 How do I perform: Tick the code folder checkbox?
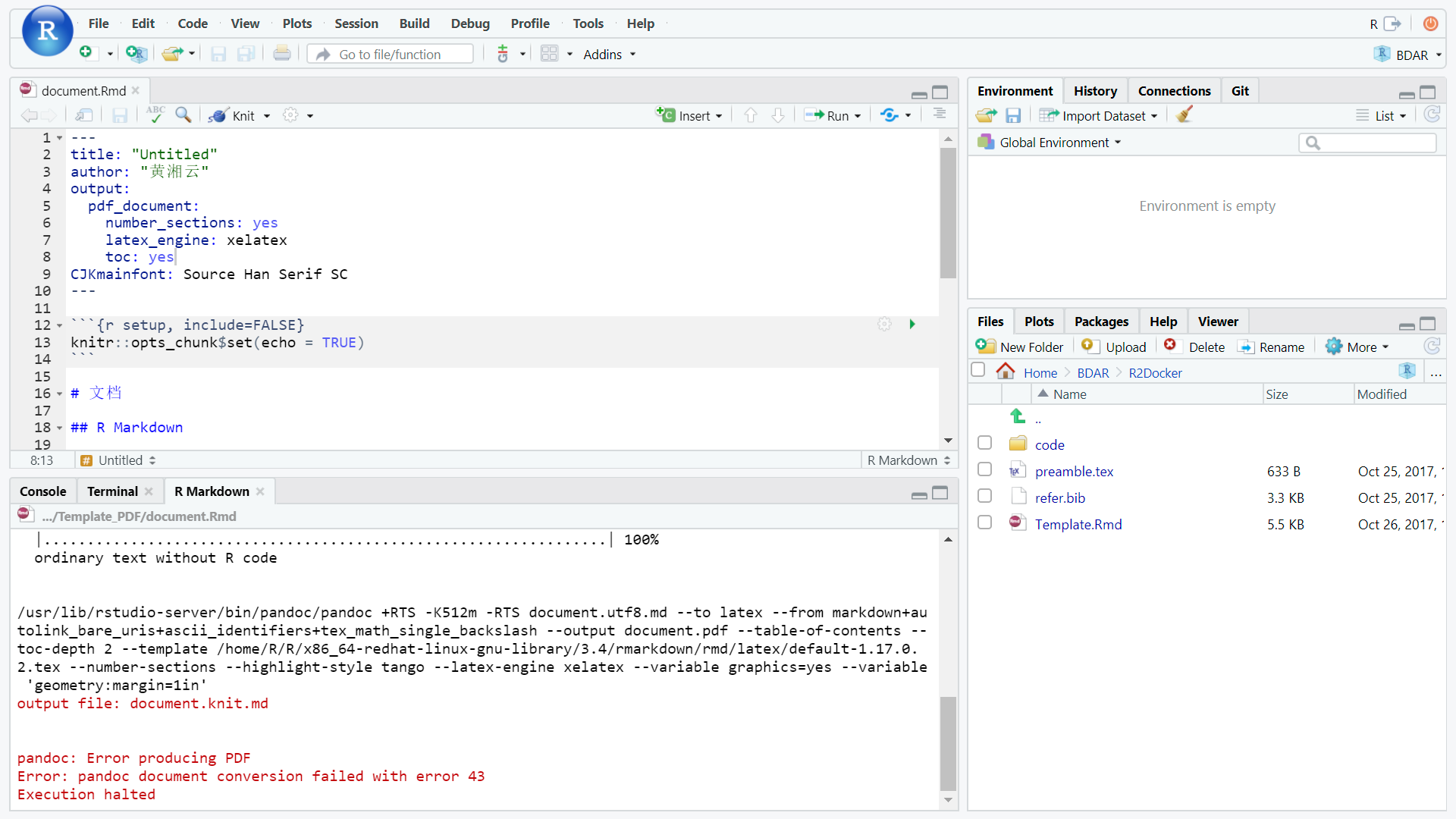pos(984,444)
